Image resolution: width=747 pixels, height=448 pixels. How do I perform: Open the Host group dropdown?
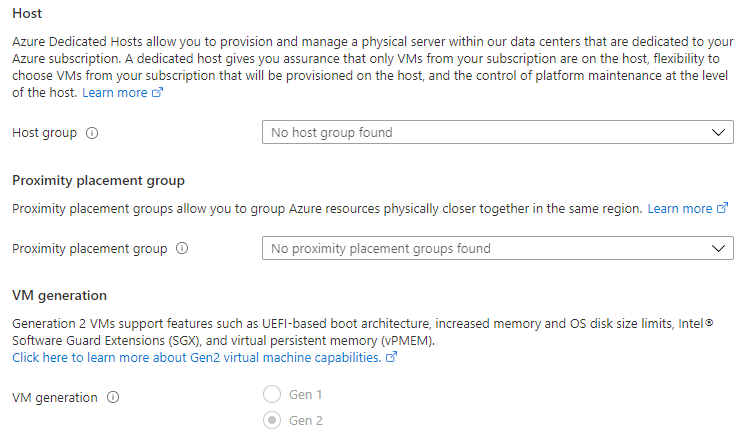(497, 132)
